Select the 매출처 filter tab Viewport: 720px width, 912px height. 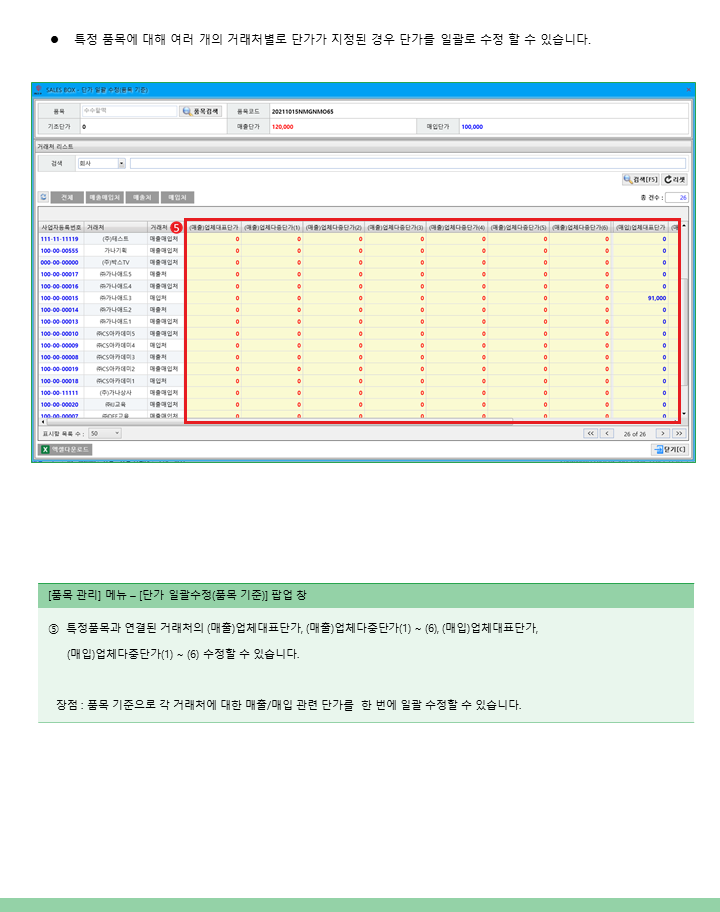pyautogui.click(x=142, y=198)
